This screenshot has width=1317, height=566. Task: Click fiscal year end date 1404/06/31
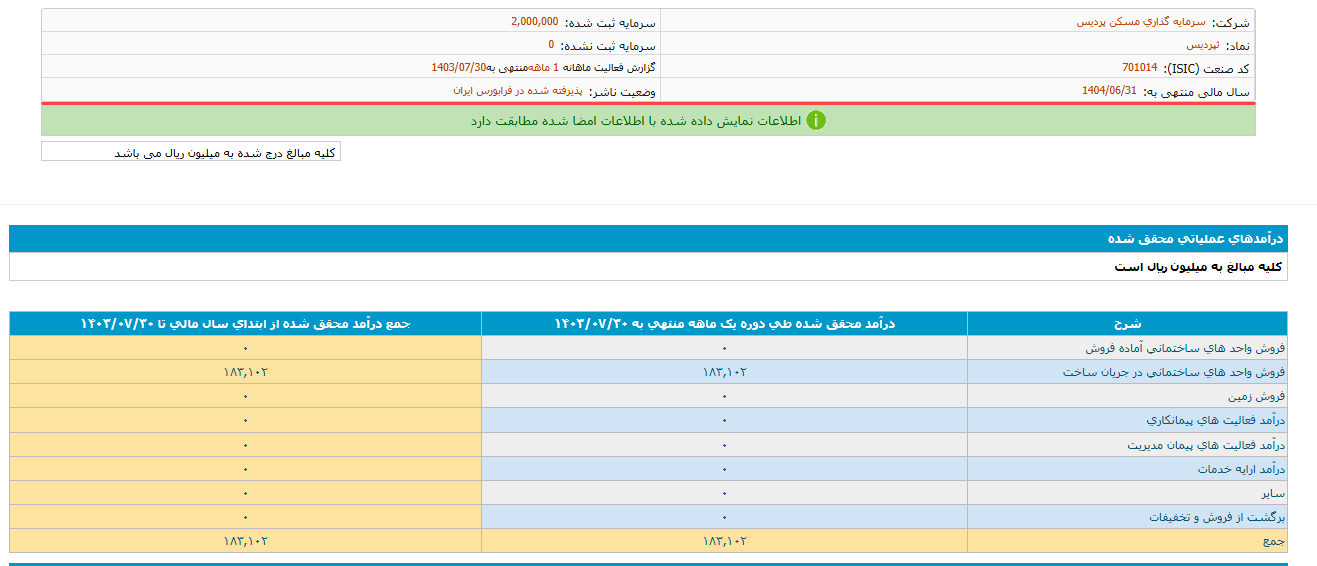(x=1109, y=90)
